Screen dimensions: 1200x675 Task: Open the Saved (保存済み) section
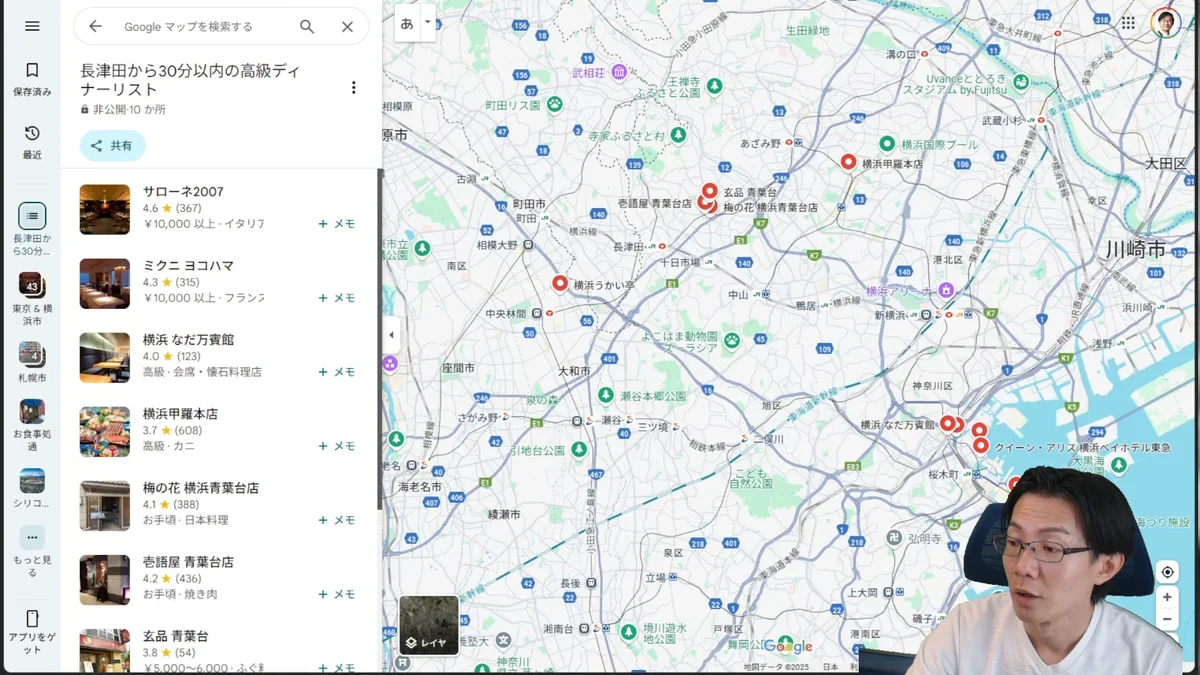point(32,78)
